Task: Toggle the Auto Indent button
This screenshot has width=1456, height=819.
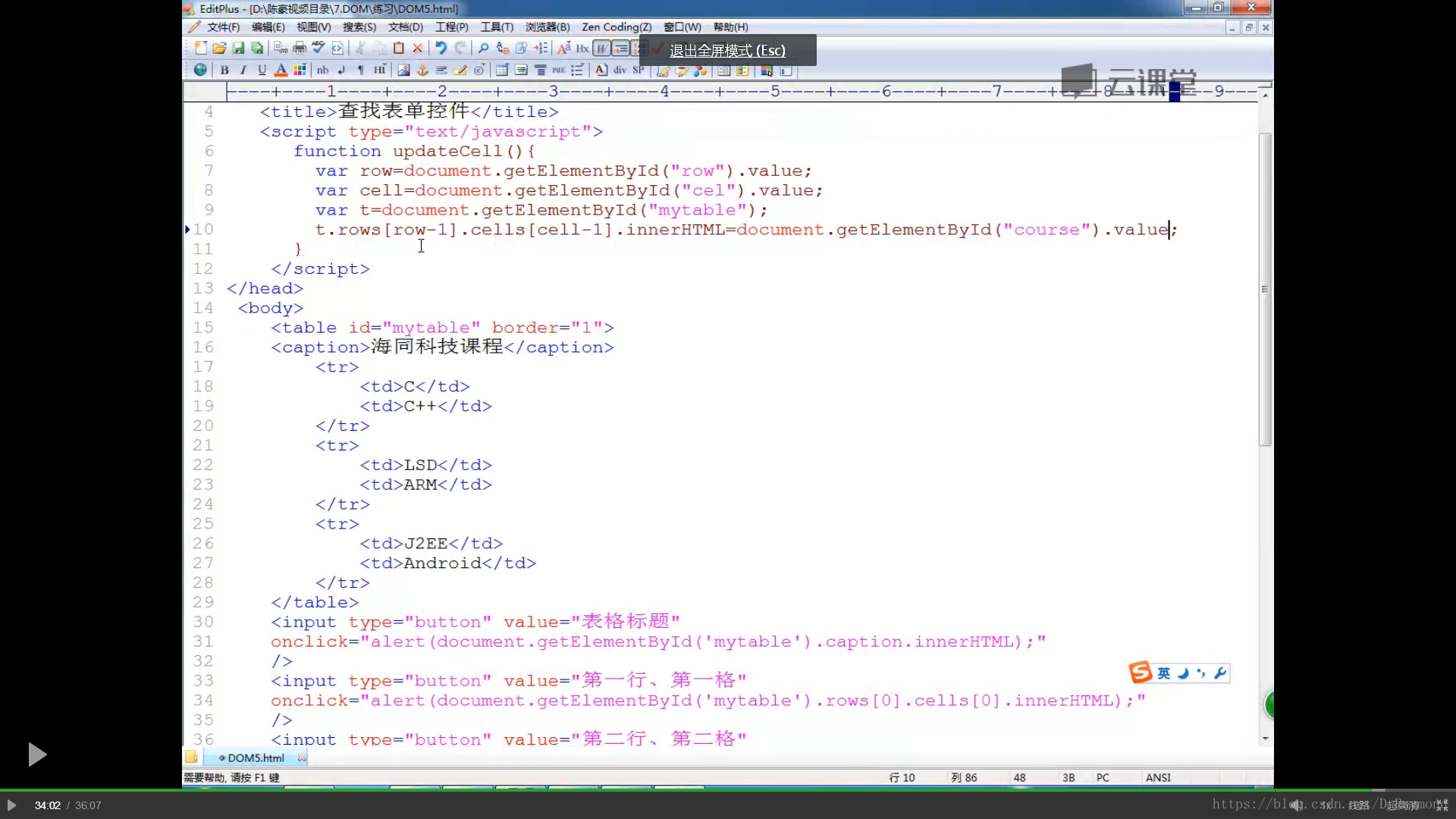Action: pyautogui.click(x=620, y=49)
